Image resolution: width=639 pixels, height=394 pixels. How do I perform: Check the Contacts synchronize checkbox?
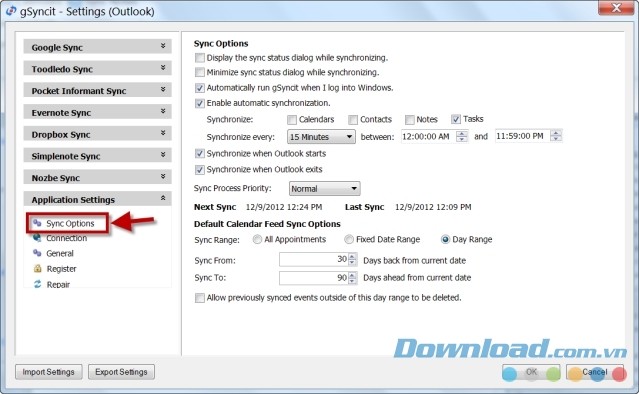[353, 119]
